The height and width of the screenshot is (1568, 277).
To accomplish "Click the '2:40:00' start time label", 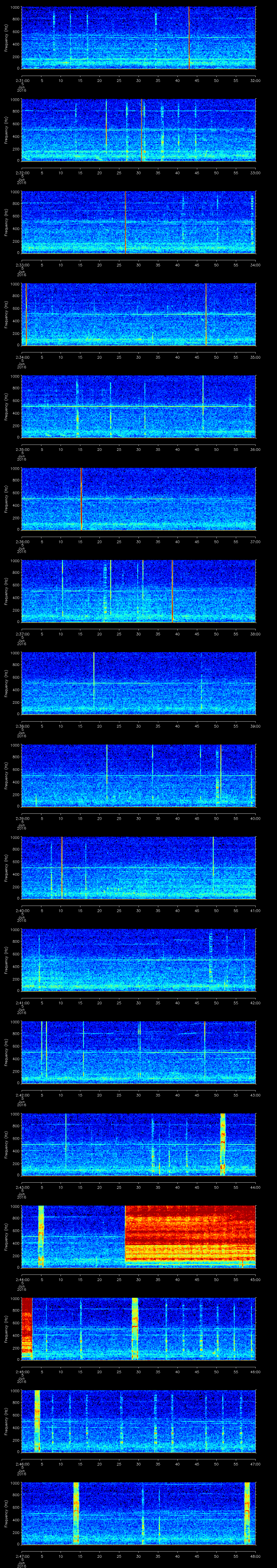I will [22, 910].
